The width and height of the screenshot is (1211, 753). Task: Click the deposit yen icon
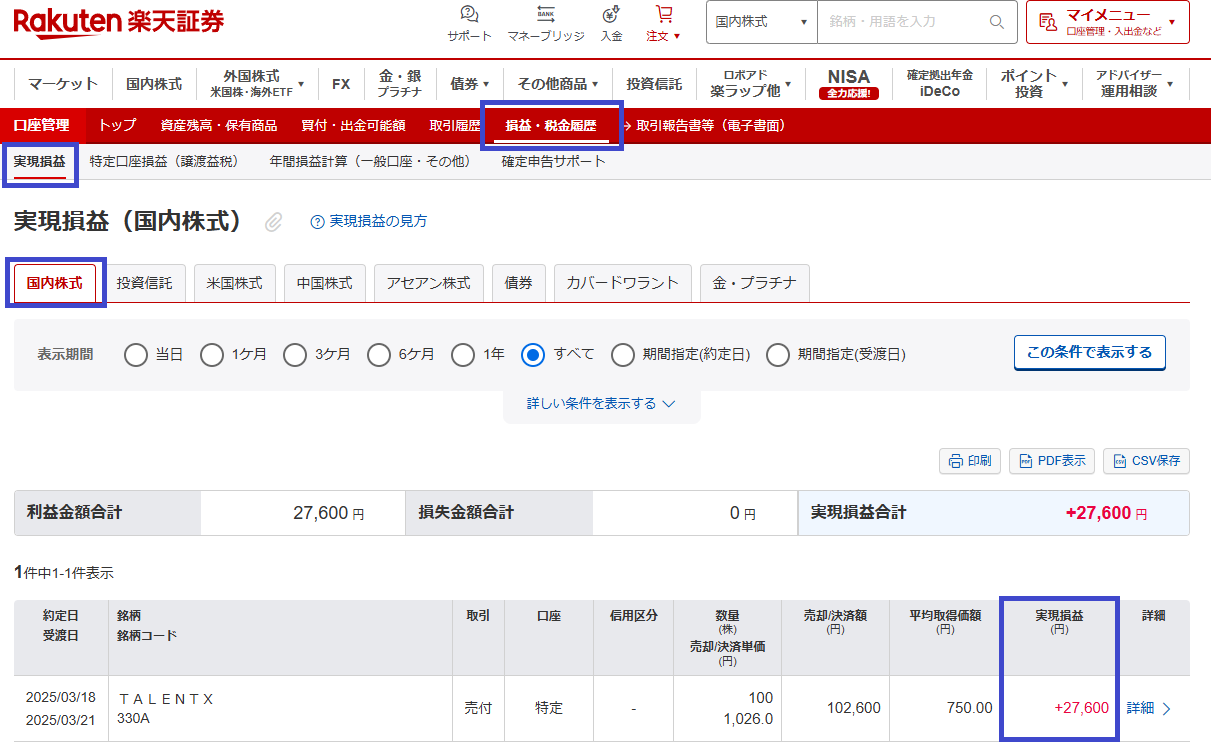click(611, 15)
